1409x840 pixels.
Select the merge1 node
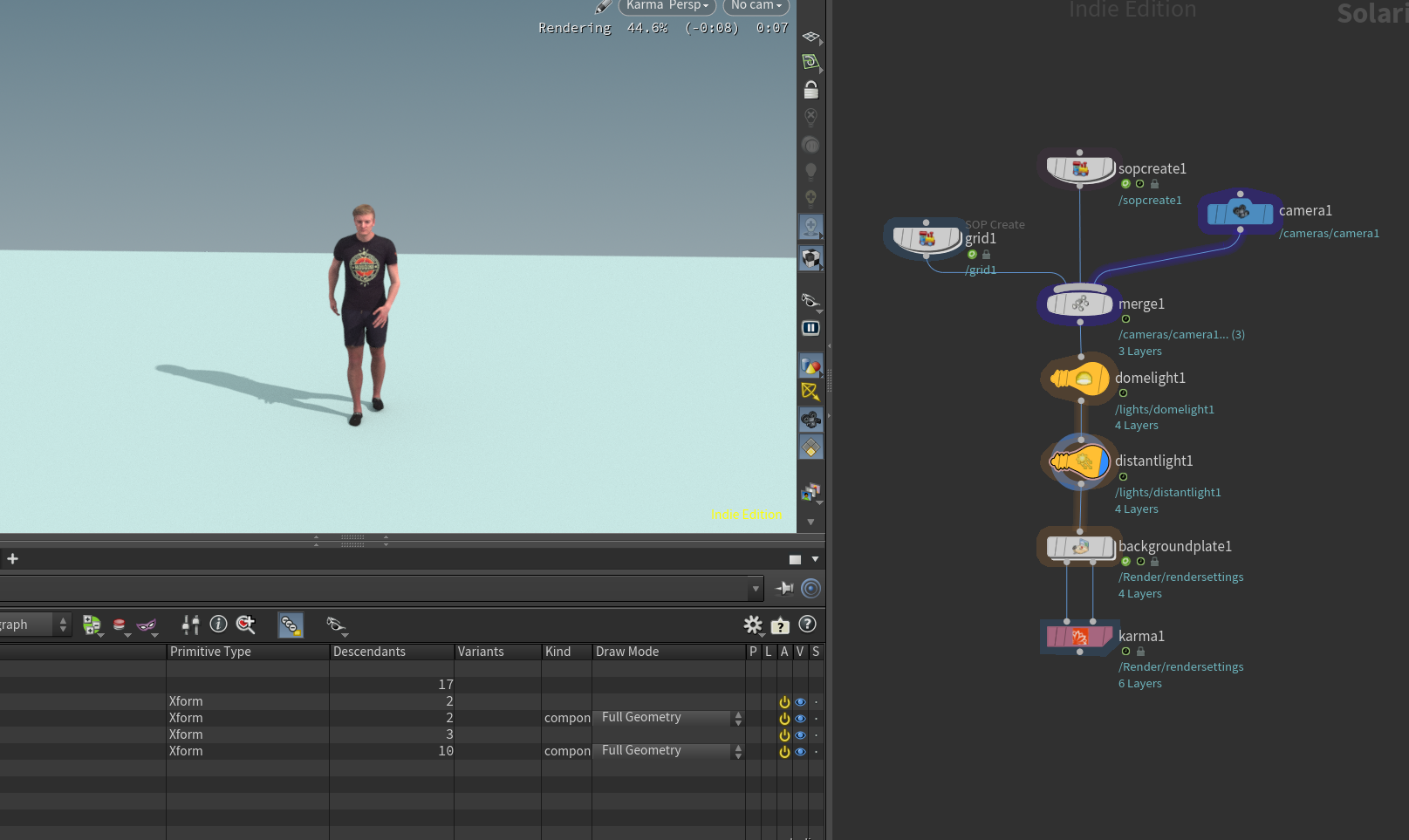pyautogui.click(x=1080, y=304)
